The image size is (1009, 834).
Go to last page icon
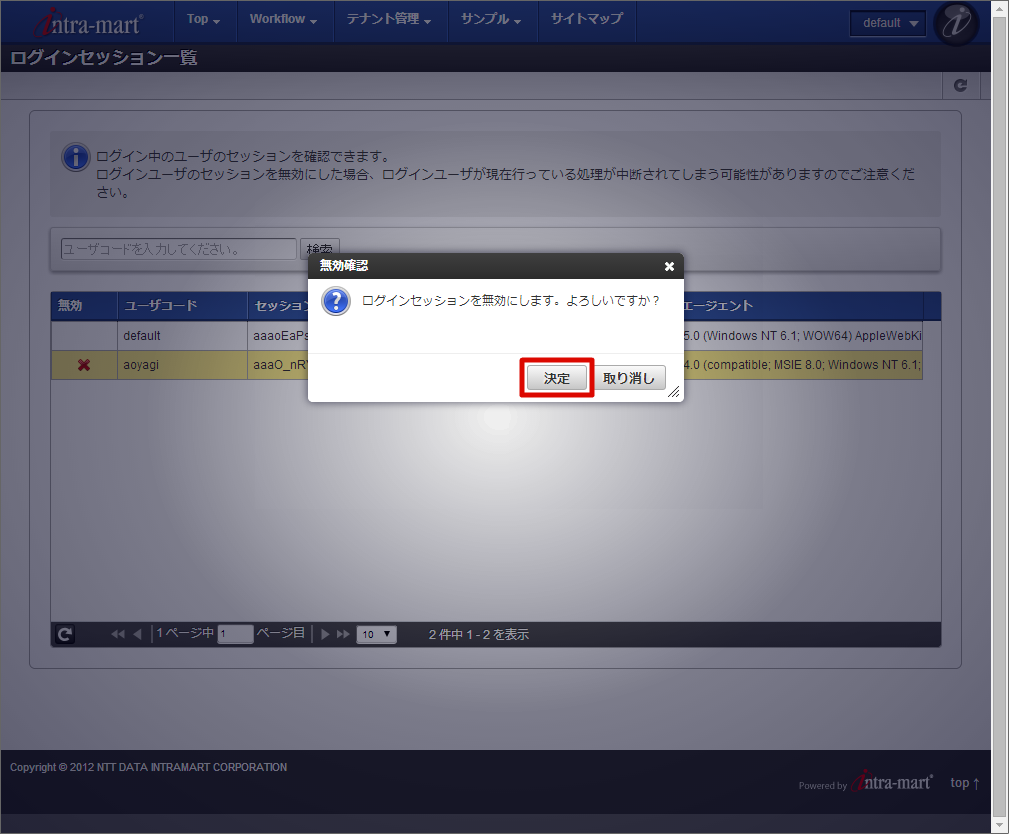click(344, 635)
